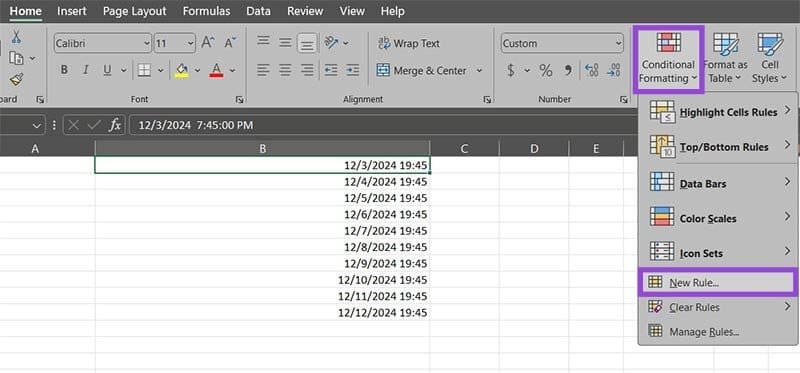
Task: Click the Insert Function fx icon
Action: pyautogui.click(x=116, y=125)
